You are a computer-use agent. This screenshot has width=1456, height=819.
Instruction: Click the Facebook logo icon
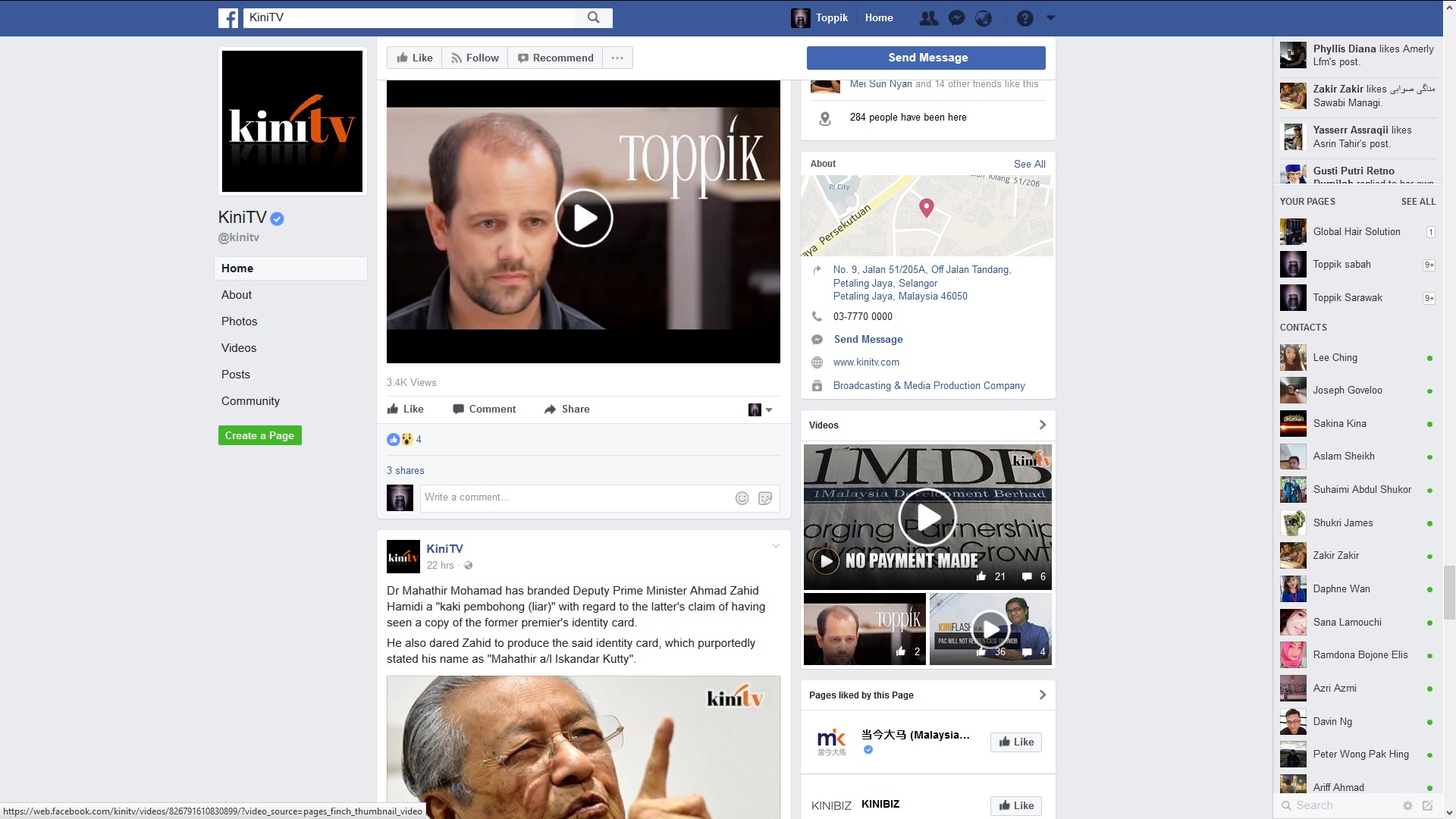coord(228,17)
